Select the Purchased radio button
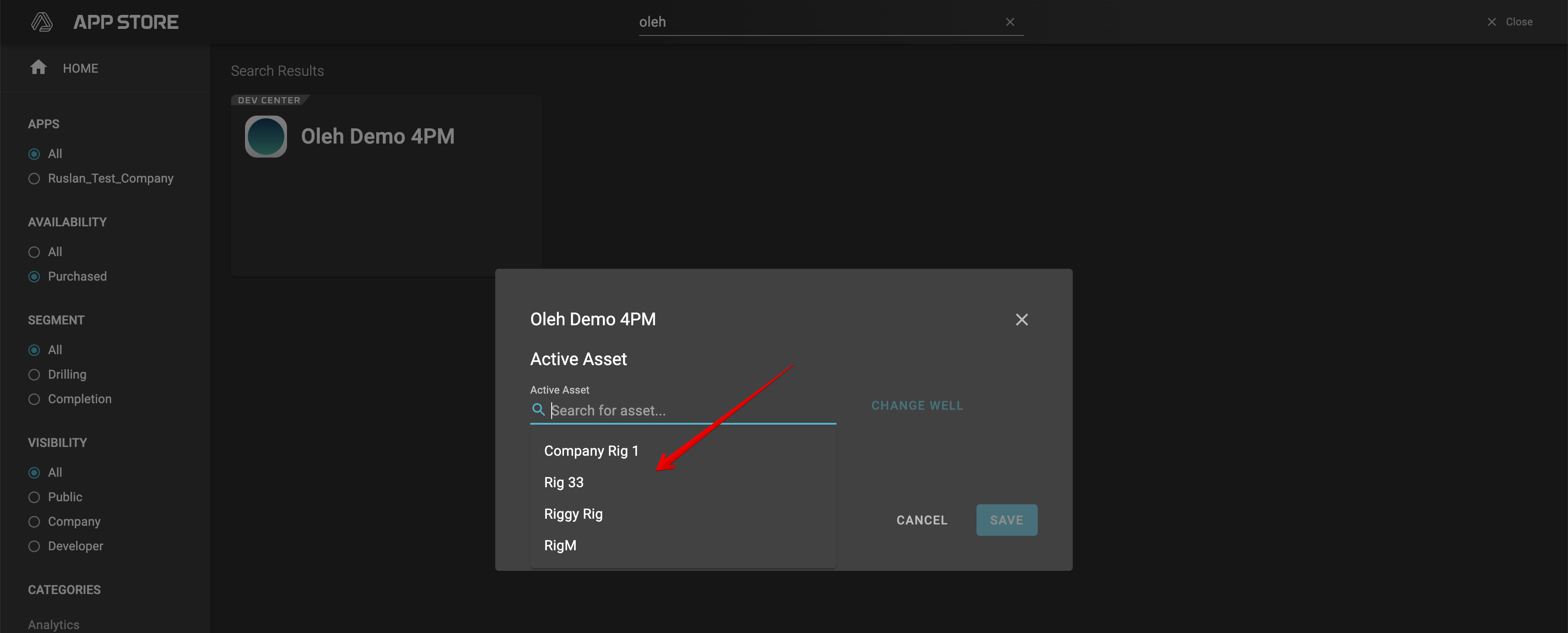Image resolution: width=1568 pixels, height=633 pixels. (x=34, y=277)
